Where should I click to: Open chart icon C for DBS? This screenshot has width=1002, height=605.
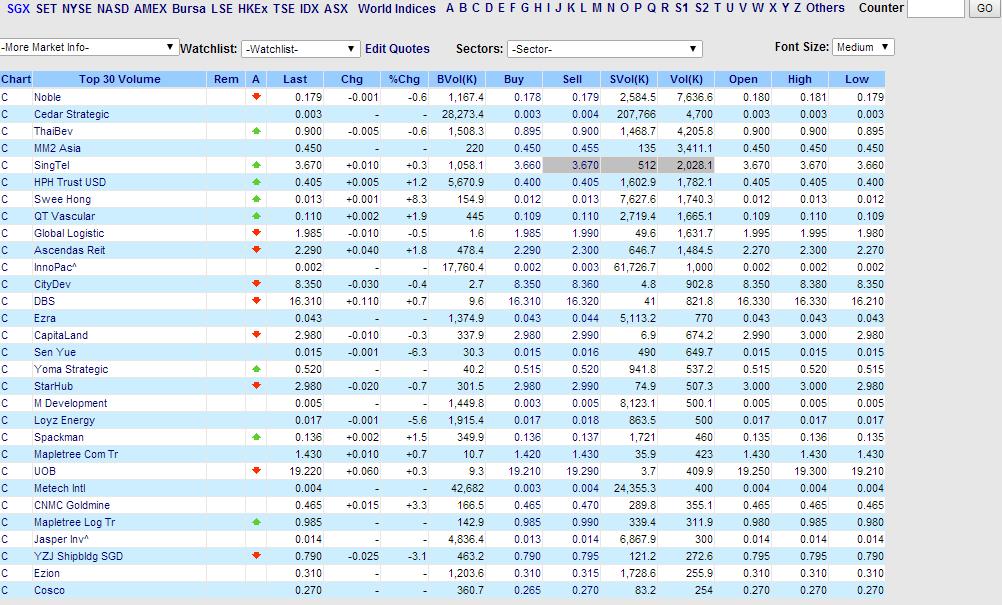tap(4, 302)
